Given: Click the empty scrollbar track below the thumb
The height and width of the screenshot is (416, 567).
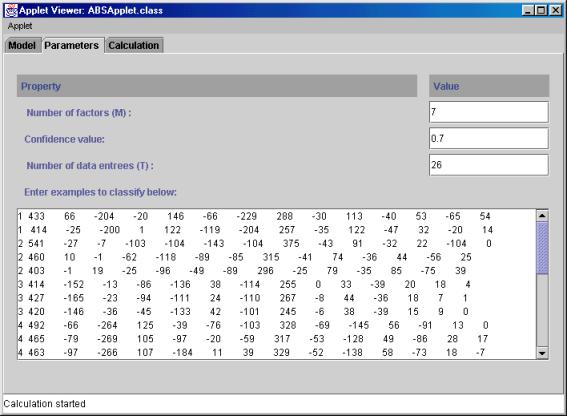Looking at the screenshot, I should [542, 311].
